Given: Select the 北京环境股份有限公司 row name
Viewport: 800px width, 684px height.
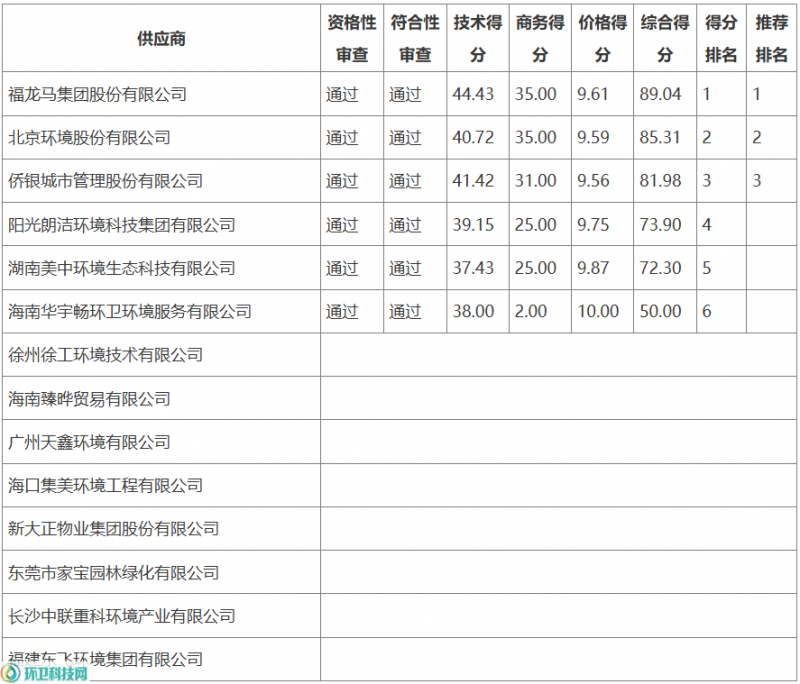Looking at the screenshot, I should [x=89, y=138].
